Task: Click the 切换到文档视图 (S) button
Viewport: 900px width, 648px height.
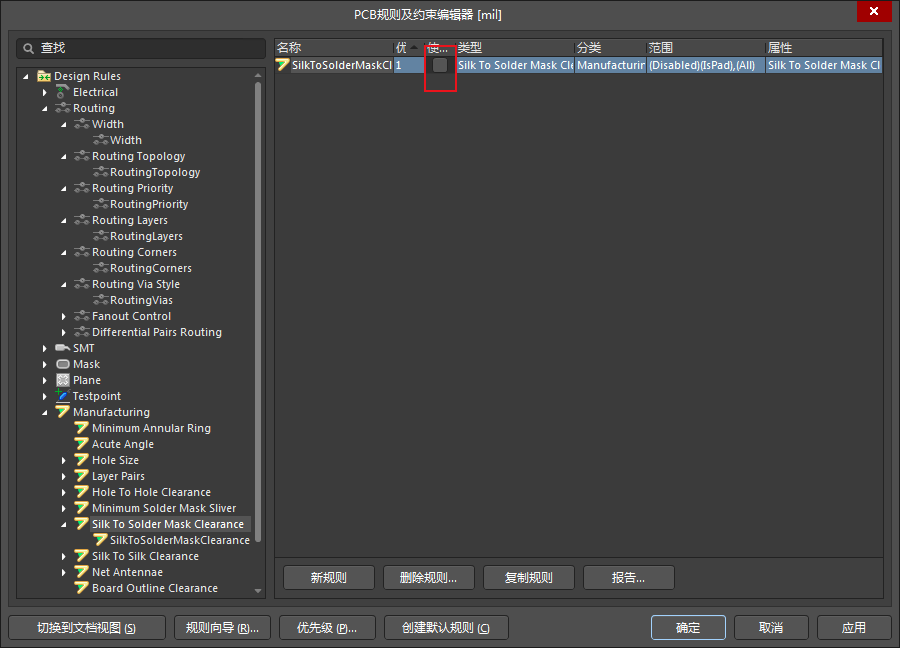Action: [87, 627]
